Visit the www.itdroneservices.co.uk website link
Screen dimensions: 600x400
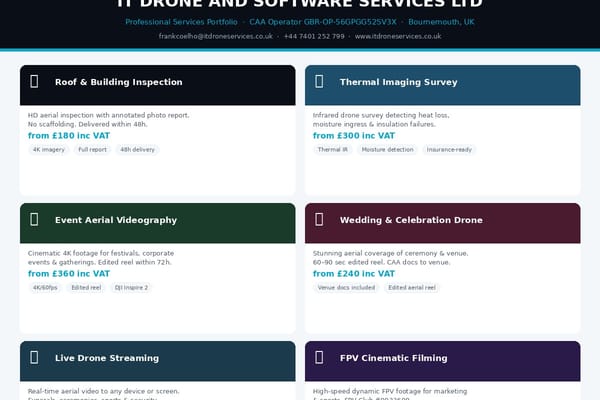398,36
